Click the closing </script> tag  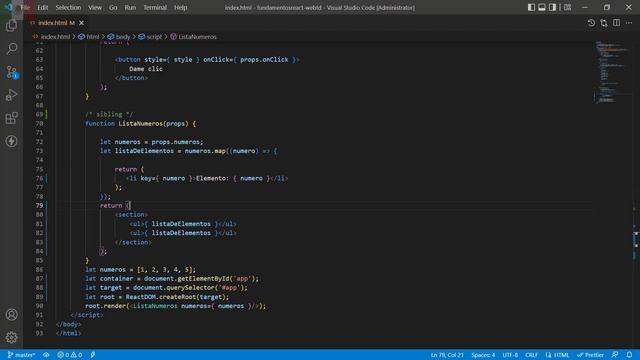pyautogui.click(x=87, y=315)
